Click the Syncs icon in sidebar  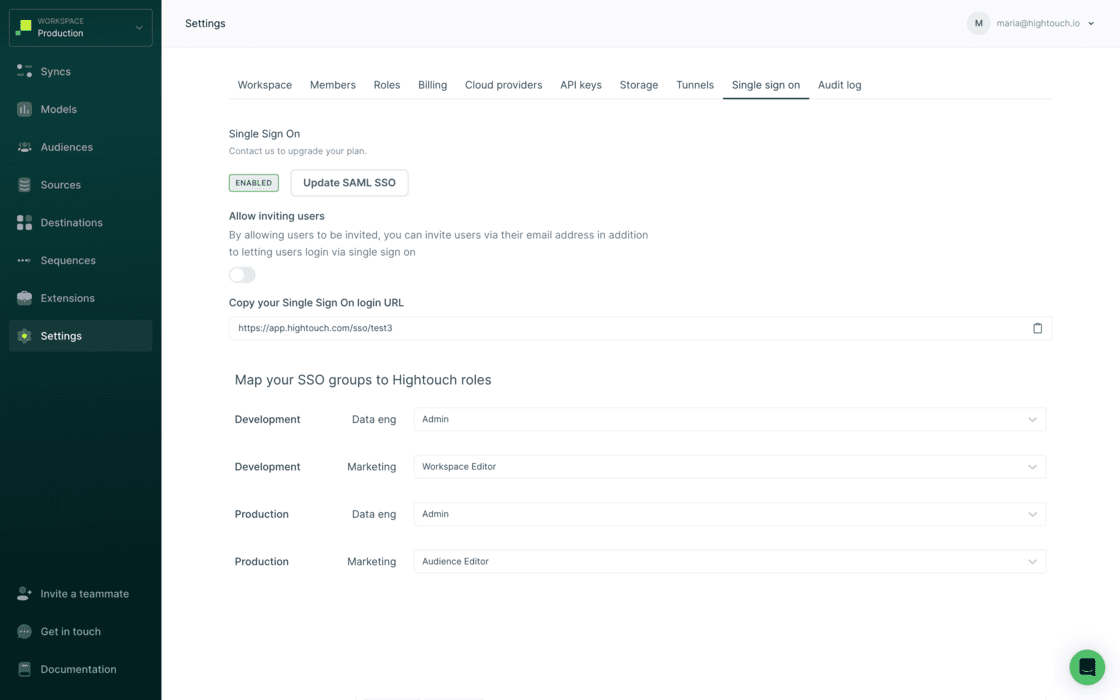24,72
